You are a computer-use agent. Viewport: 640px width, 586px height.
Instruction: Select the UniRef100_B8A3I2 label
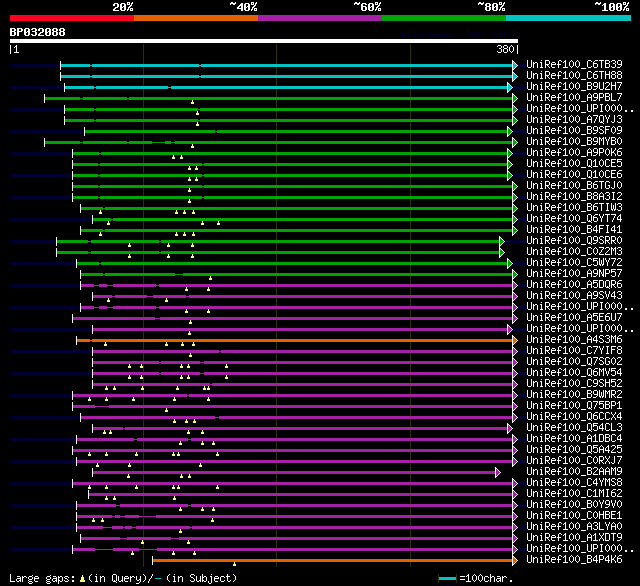574,197
